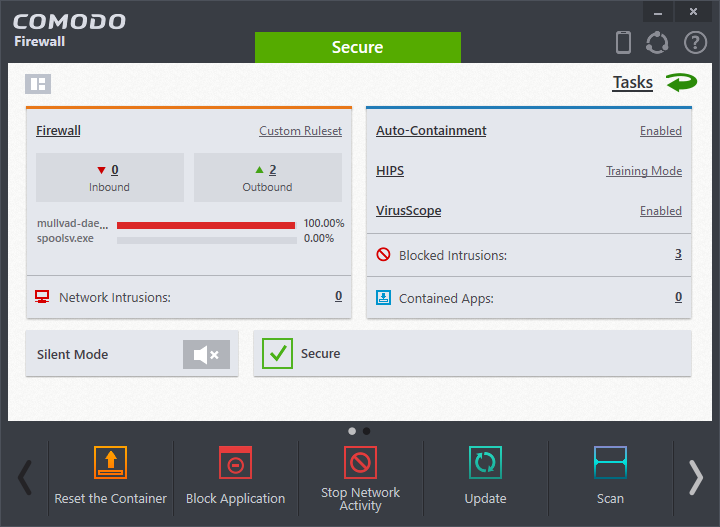Screen dimensions: 720x527
Task: Click the Block Application icon
Action: point(235,463)
